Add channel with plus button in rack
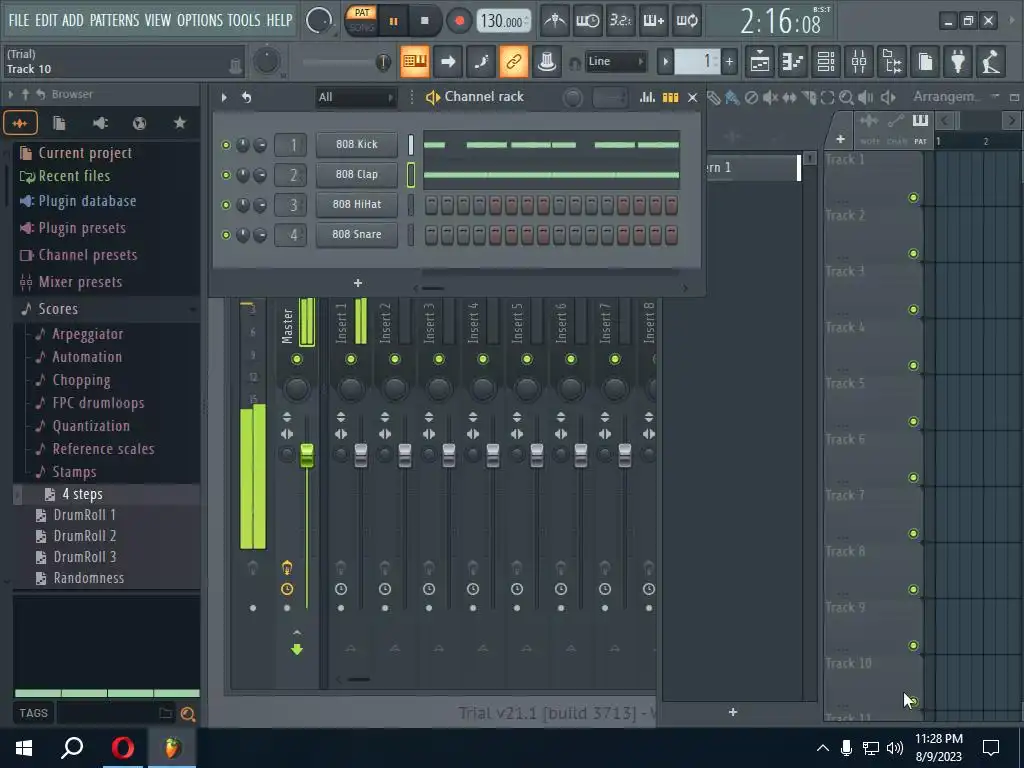This screenshot has height=768, width=1024. (357, 283)
